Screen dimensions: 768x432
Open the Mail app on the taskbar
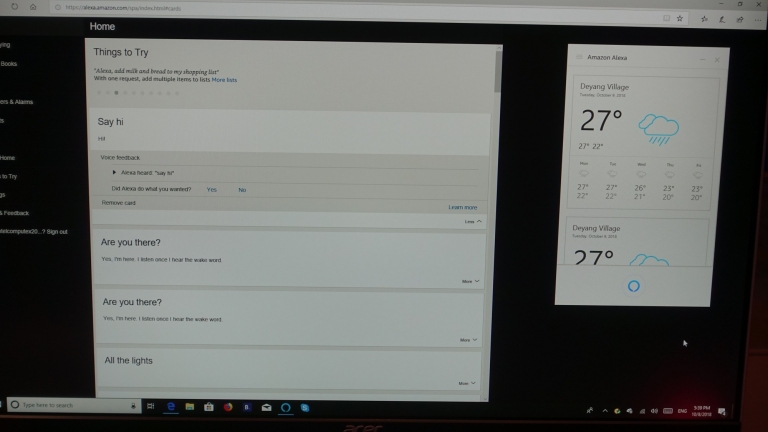click(266, 408)
